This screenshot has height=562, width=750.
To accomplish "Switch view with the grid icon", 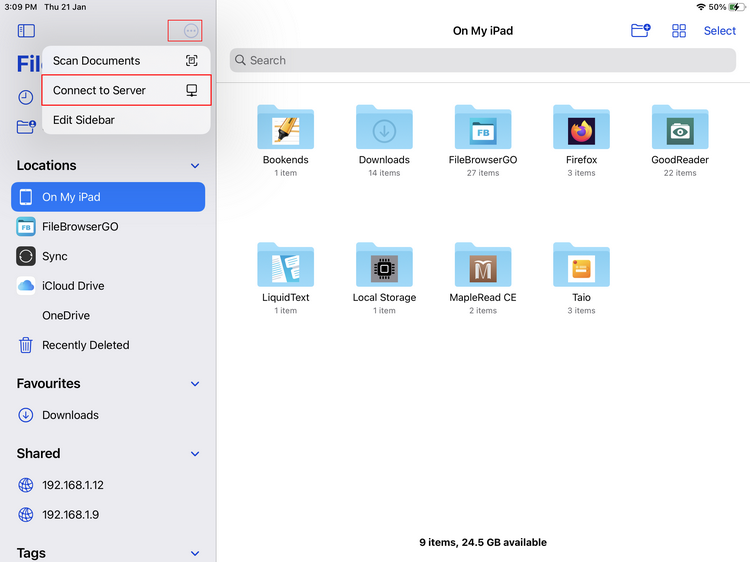I will [x=679, y=31].
